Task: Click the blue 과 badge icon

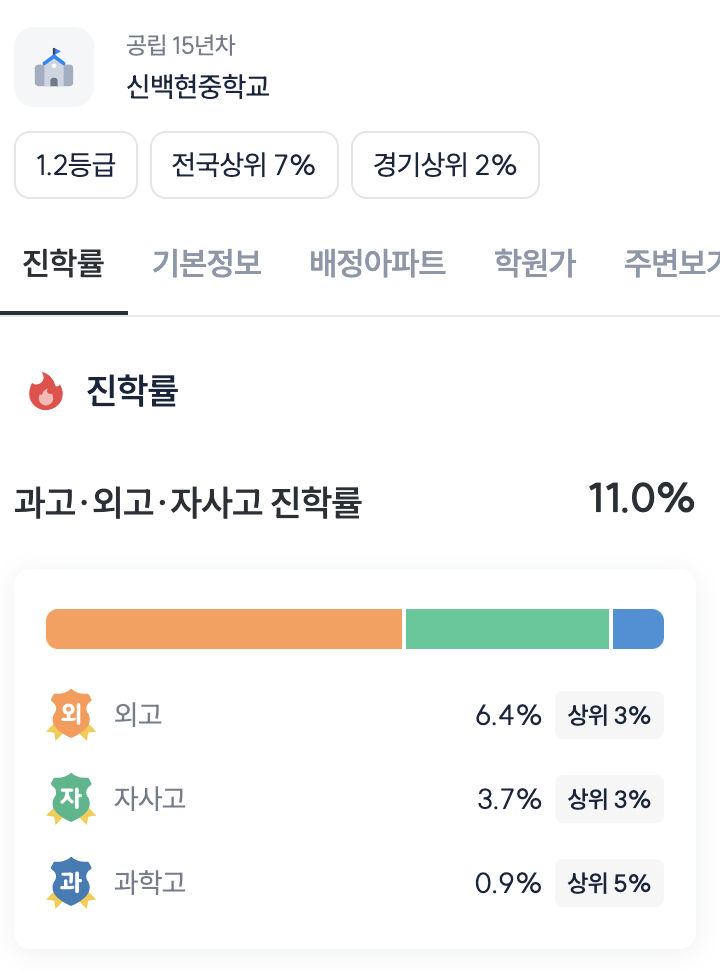Action: coord(71,883)
